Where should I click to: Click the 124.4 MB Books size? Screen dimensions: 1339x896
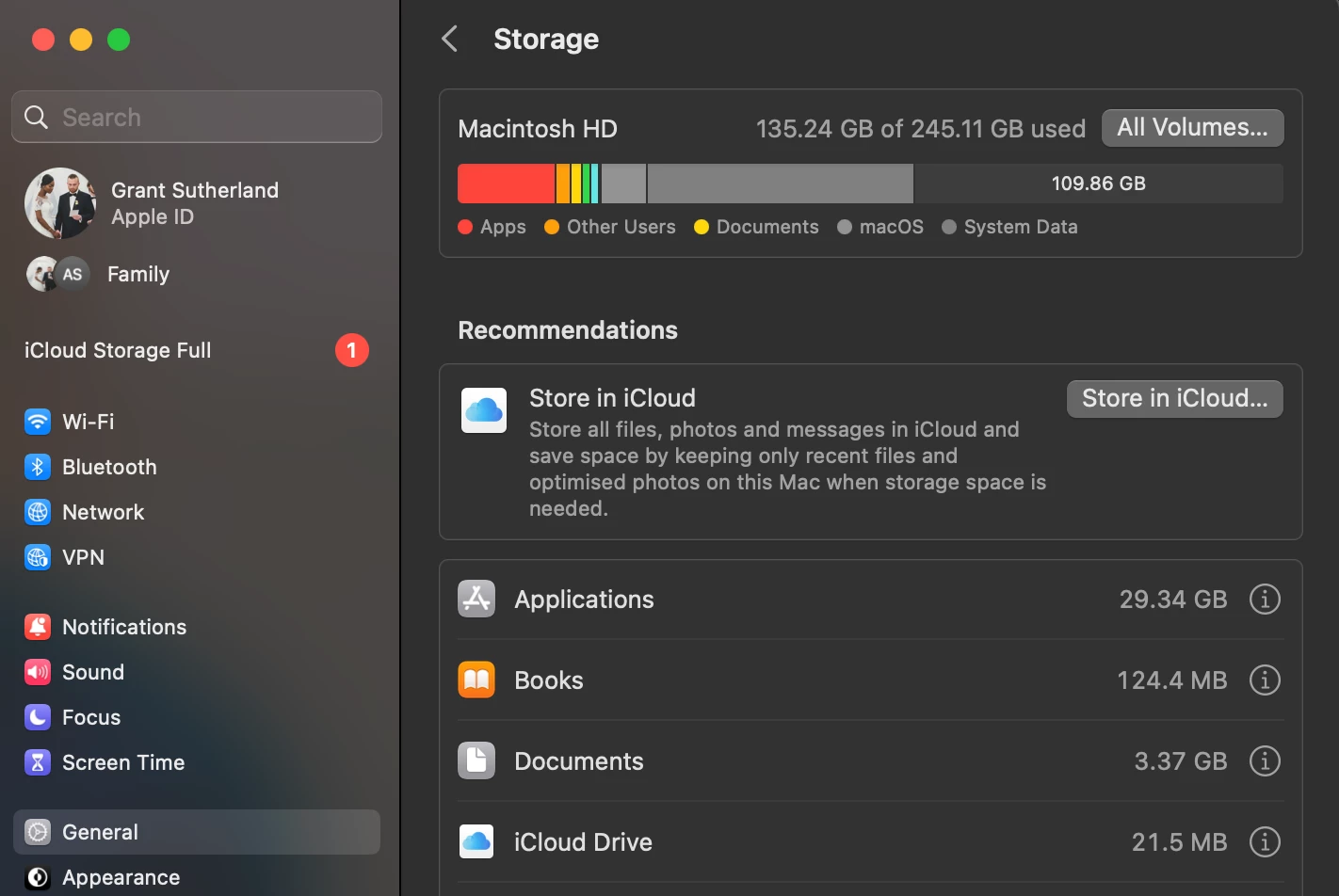(1172, 680)
